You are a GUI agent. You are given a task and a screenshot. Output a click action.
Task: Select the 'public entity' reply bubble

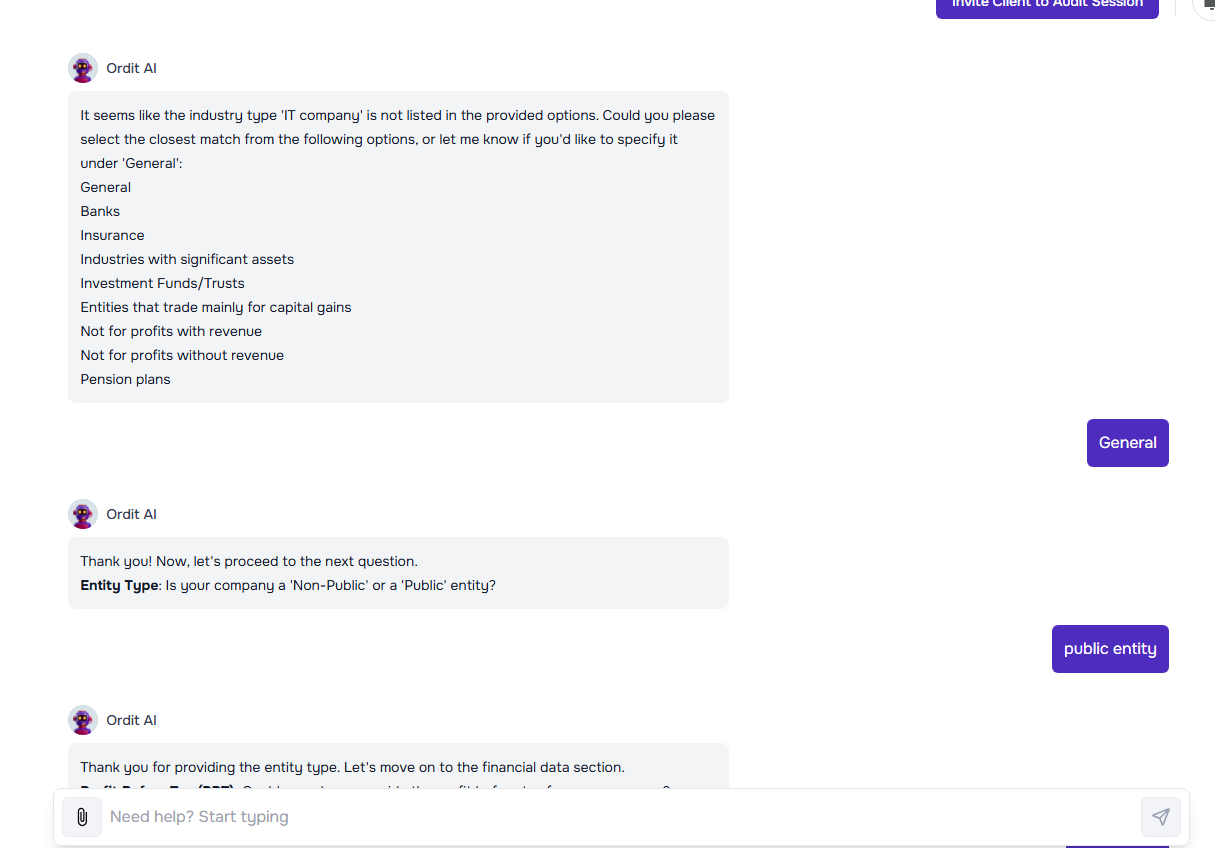point(1109,649)
